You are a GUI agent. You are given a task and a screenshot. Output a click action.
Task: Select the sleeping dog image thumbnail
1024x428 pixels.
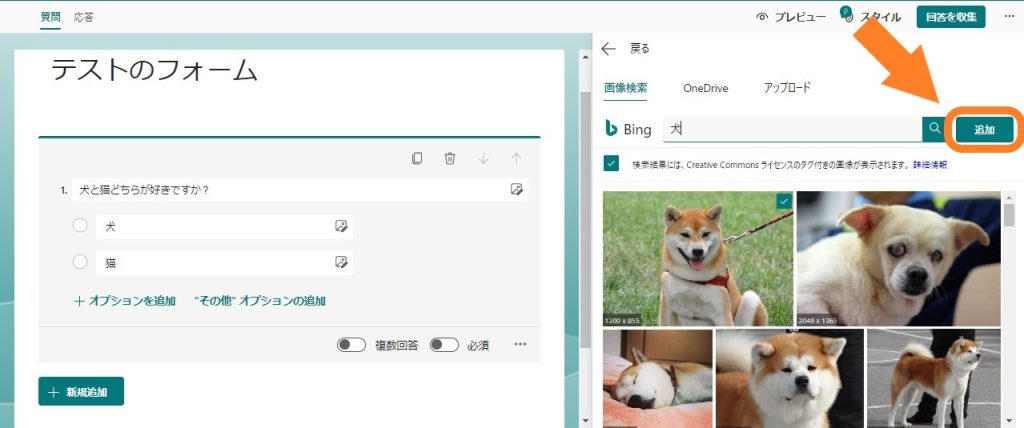(x=658, y=378)
